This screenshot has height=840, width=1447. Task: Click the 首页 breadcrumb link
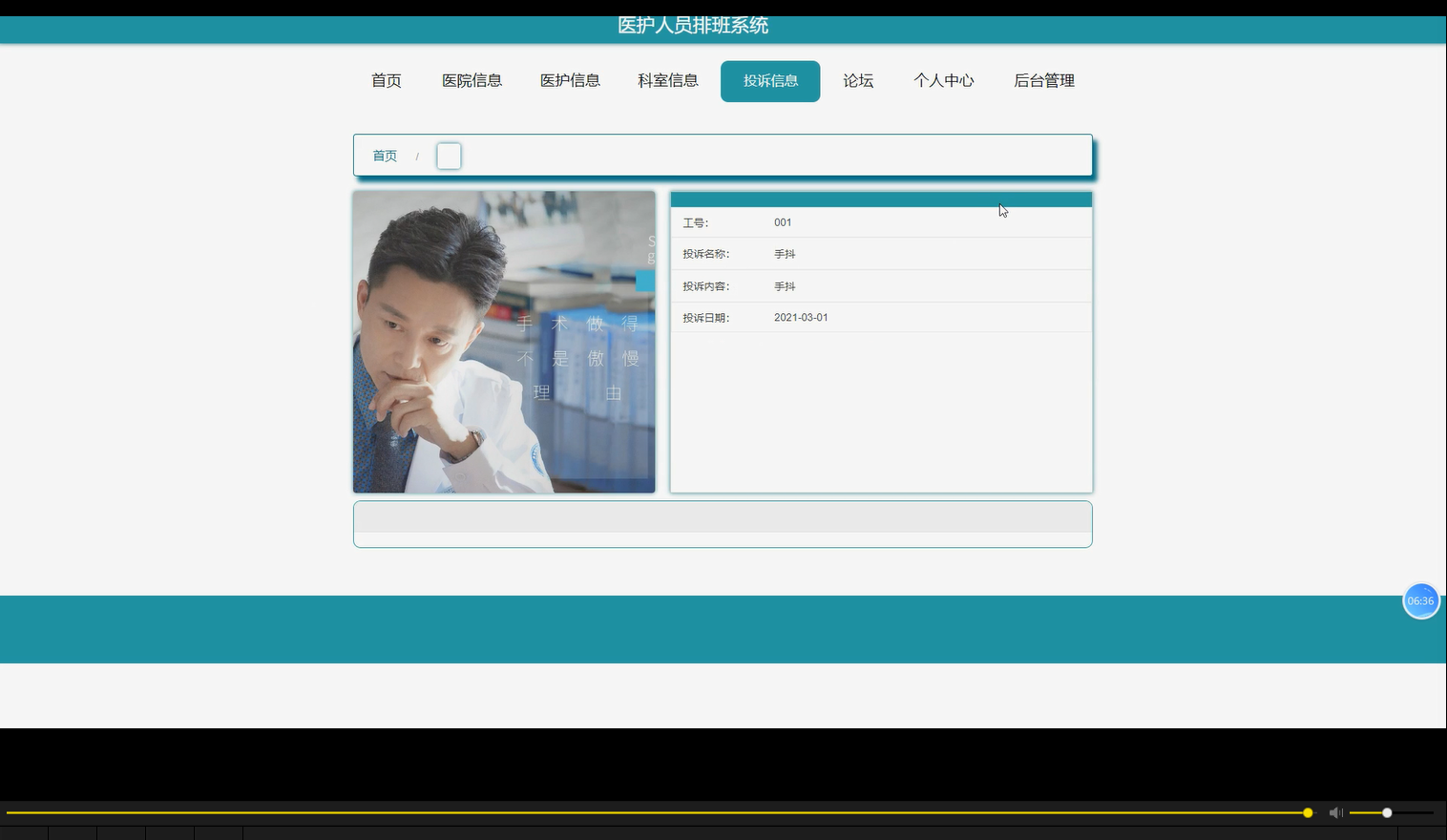385,156
